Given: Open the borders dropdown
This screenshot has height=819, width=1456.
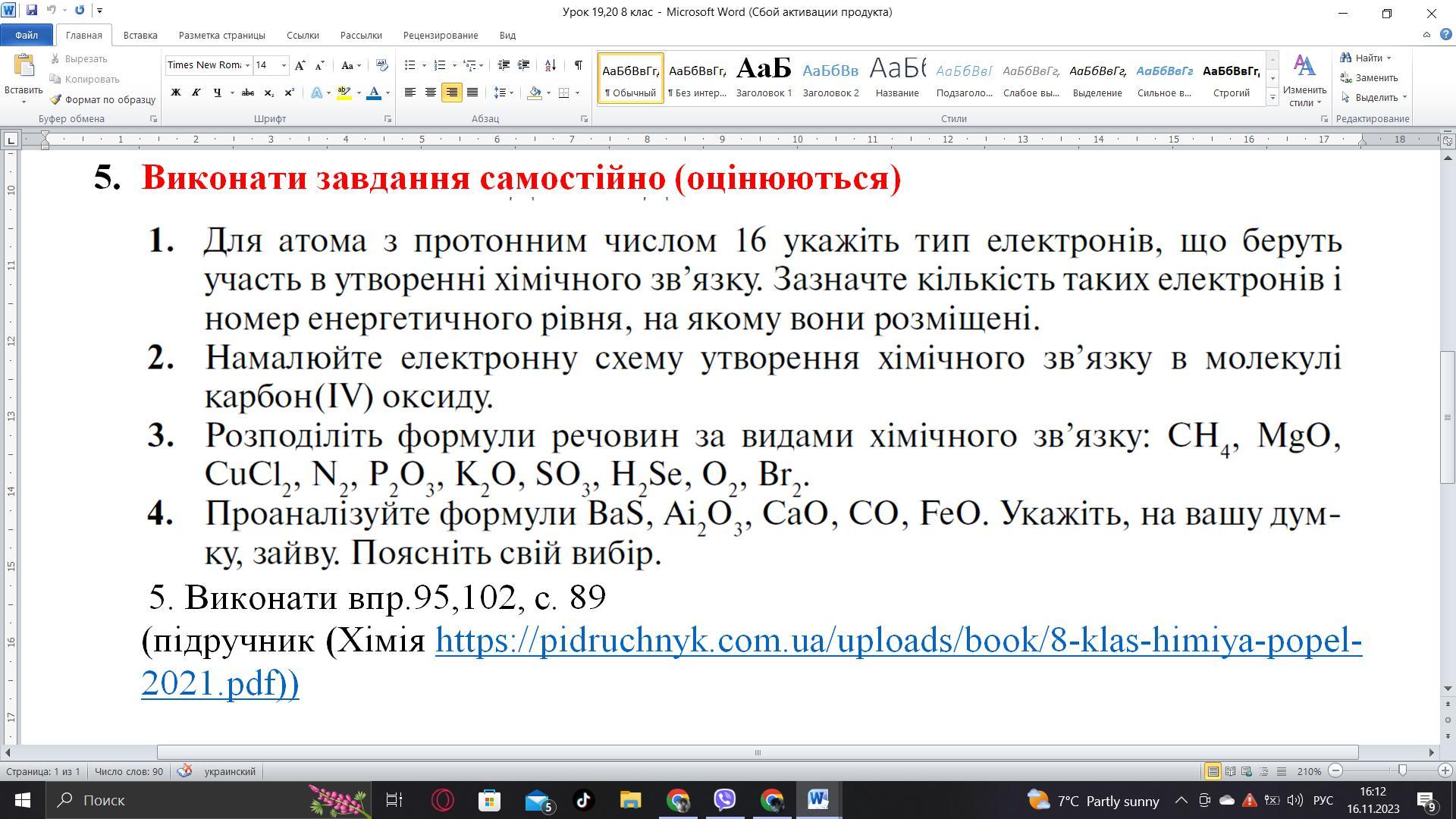Looking at the screenshot, I should tap(578, 93).
